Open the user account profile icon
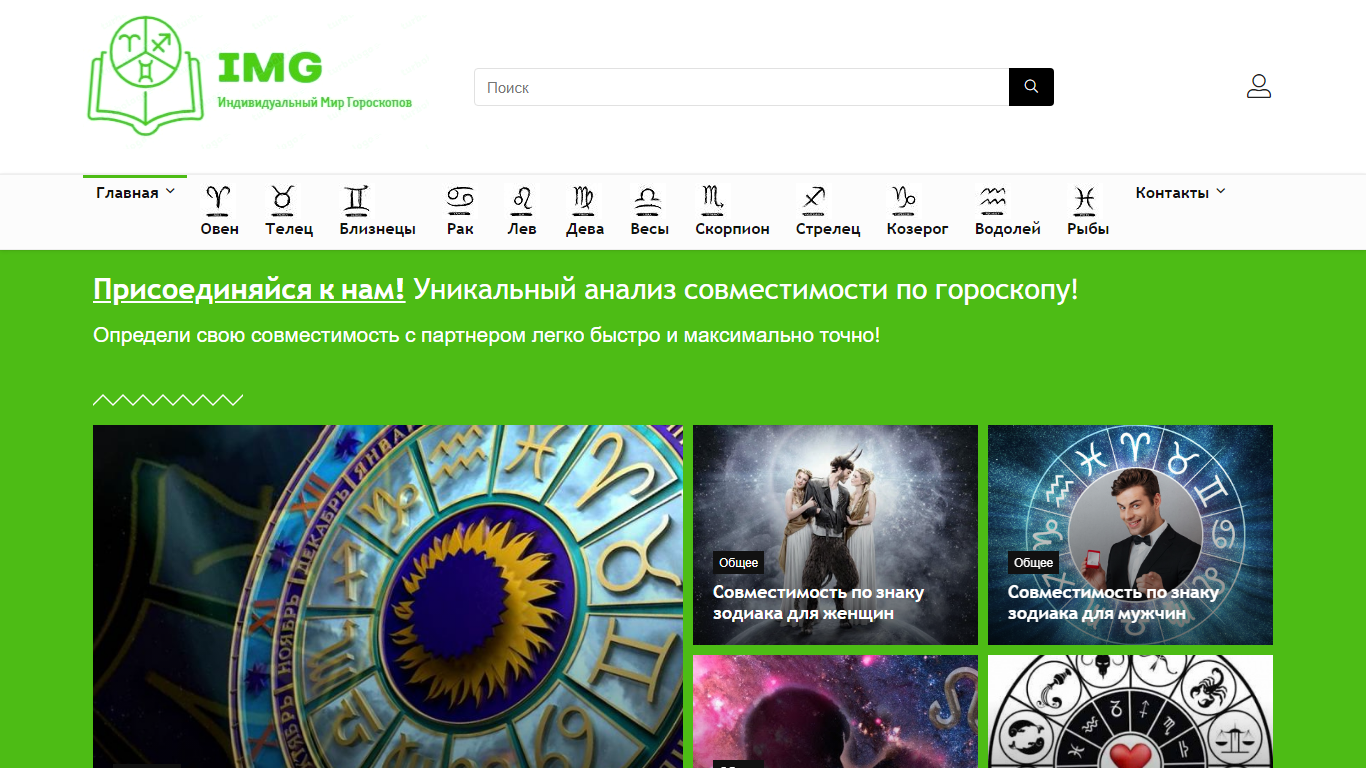This screenshot has height=768, width=1366. [x=1259, y=86]
